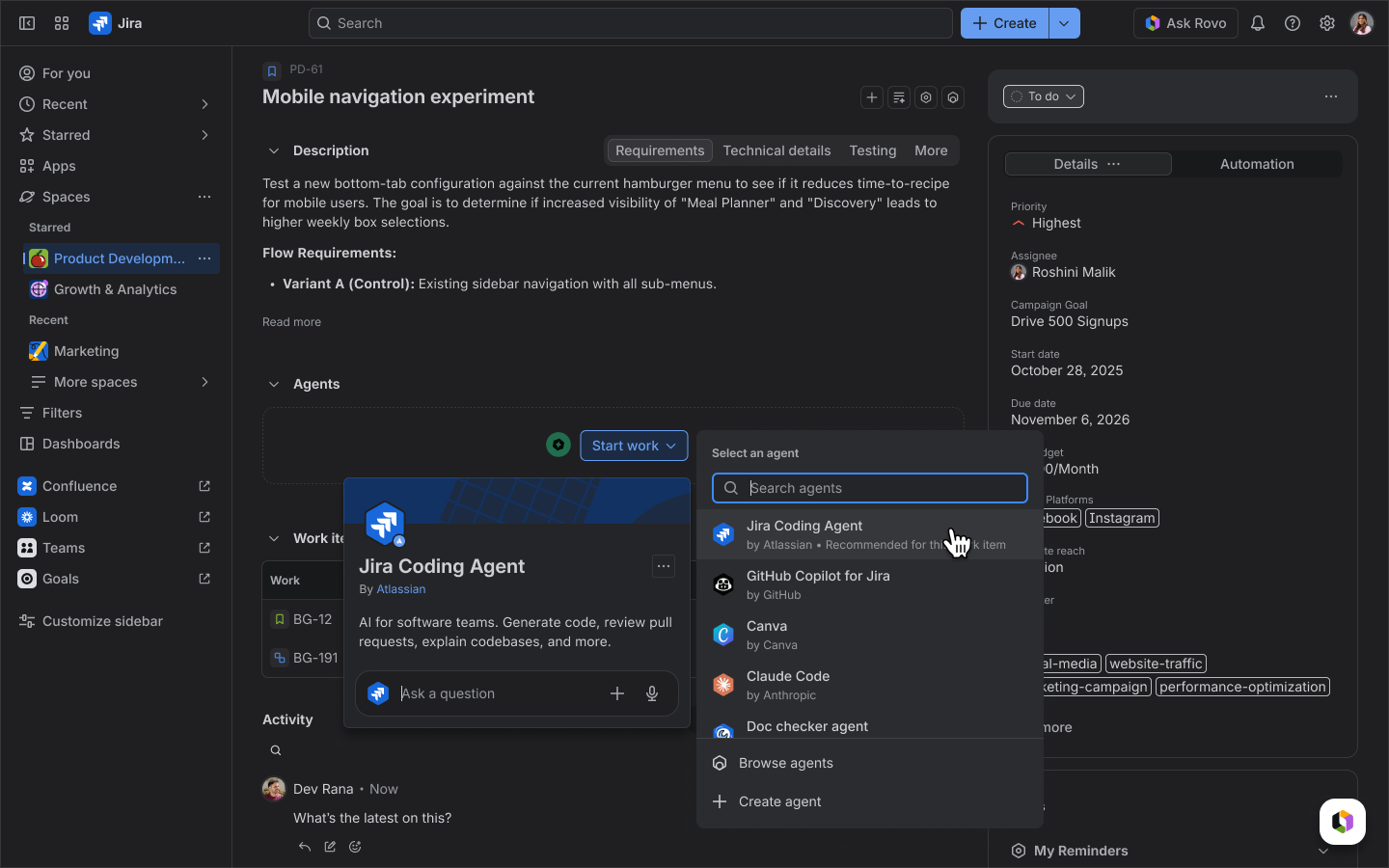The height and width of the screenshot is (868, 1389).
Task: Click Create agent
Action: pos(870,801)
